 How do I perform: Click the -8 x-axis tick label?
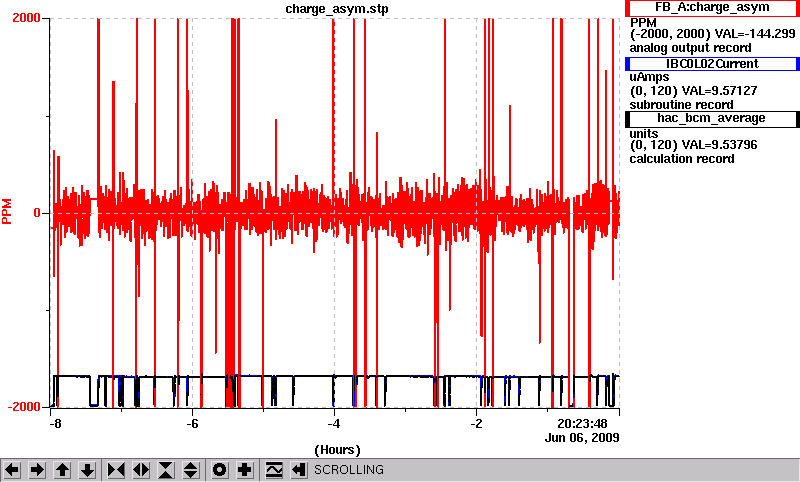(x=56, y=424)
